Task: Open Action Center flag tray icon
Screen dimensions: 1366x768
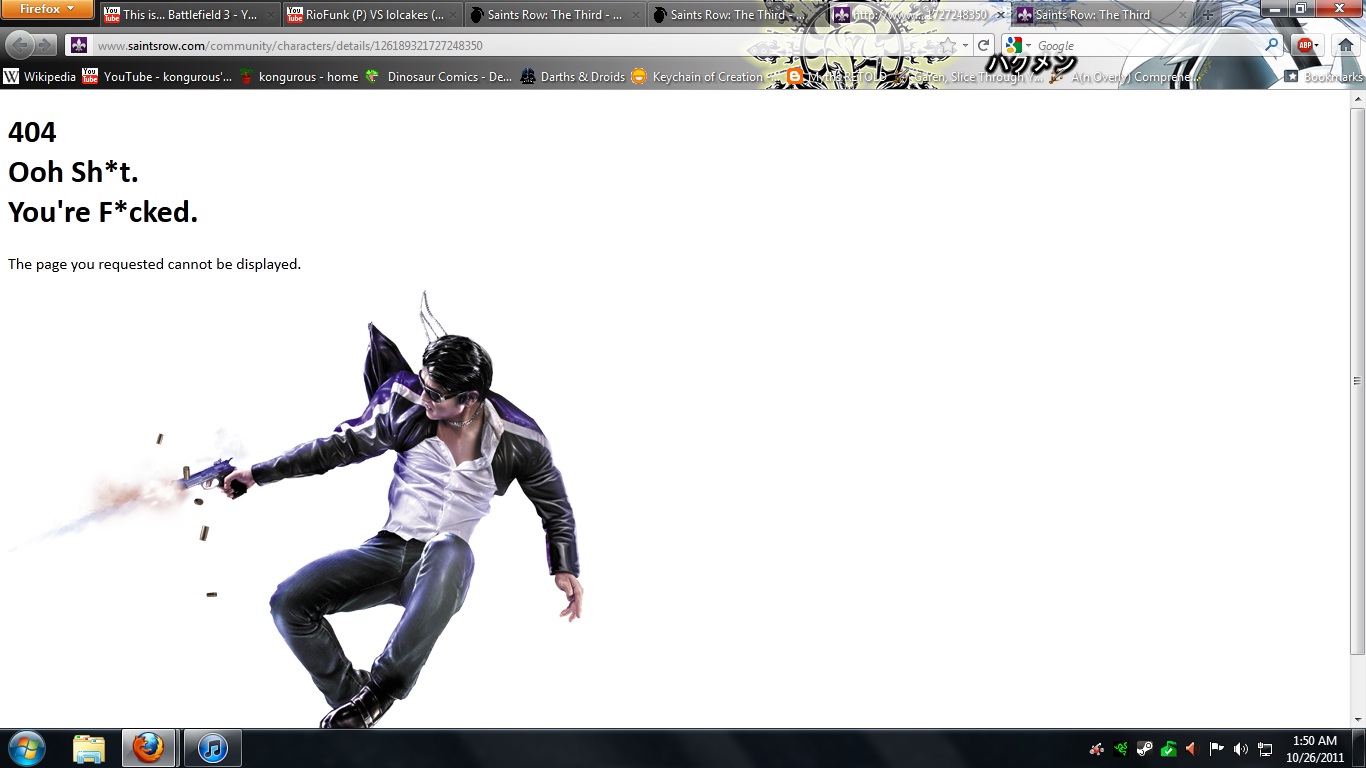Action: pyautogui.click(x=1217, y=748)
